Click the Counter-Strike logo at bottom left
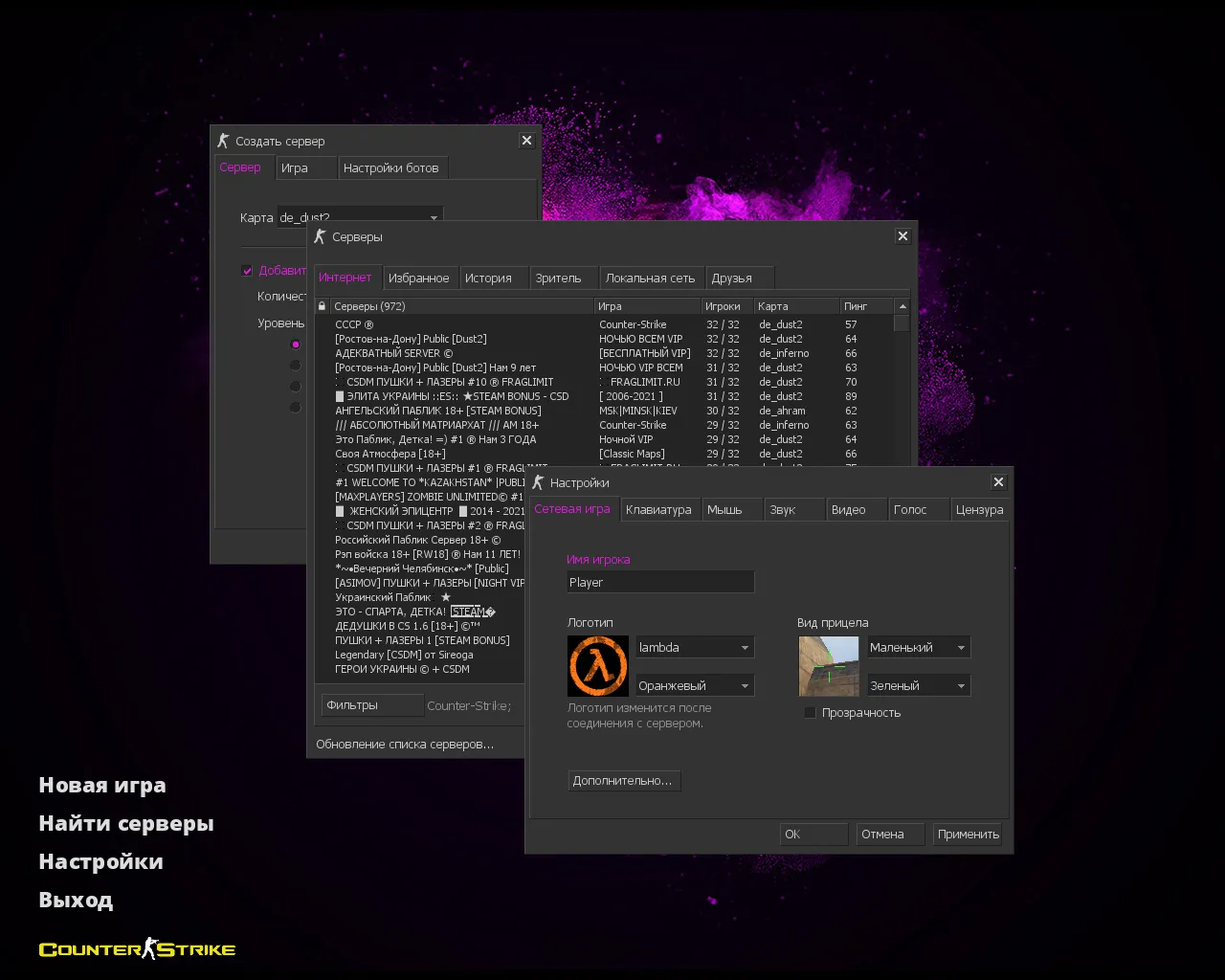This screenshot has height=980, width=1225. point(137,949)
